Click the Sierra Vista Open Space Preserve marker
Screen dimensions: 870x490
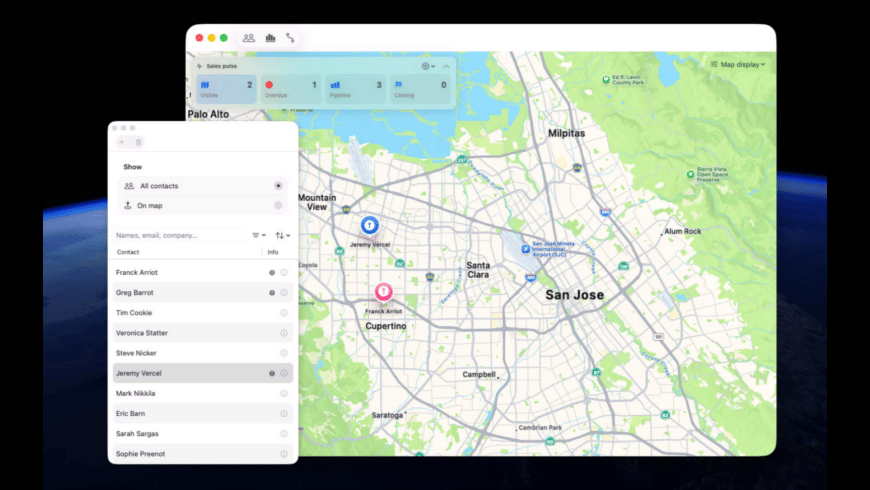coord(690,174)
